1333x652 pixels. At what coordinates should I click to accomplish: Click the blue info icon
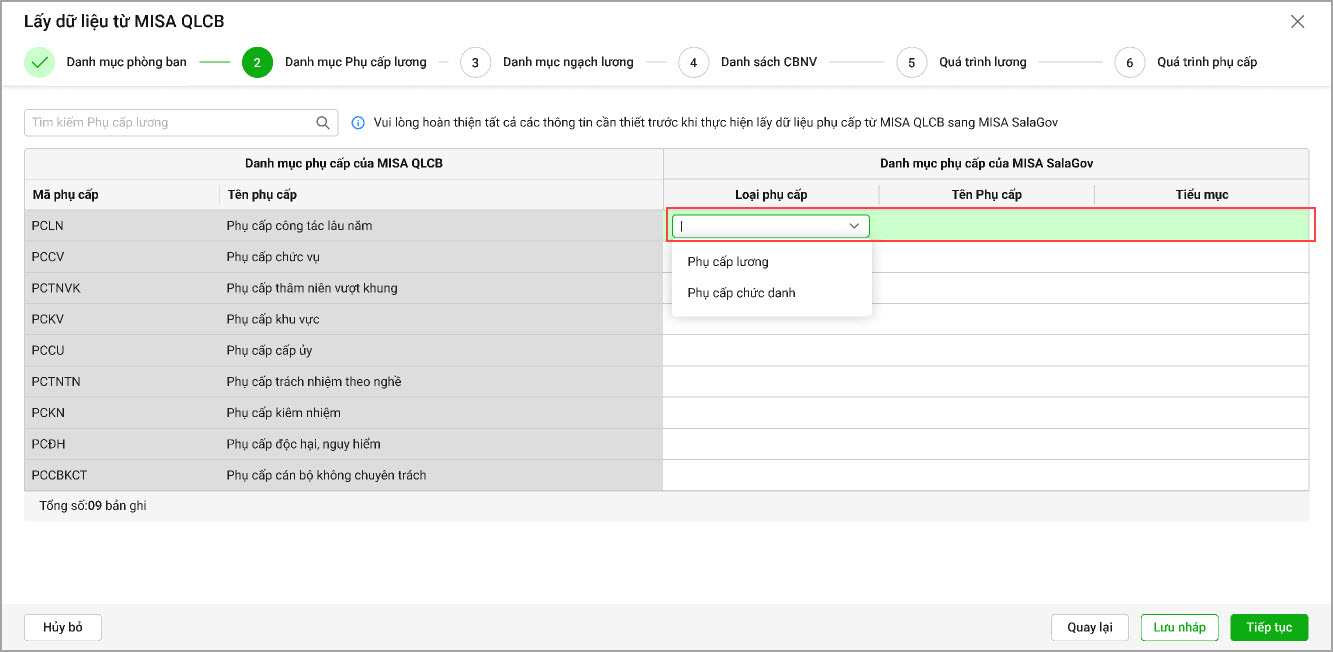(358, 123)
